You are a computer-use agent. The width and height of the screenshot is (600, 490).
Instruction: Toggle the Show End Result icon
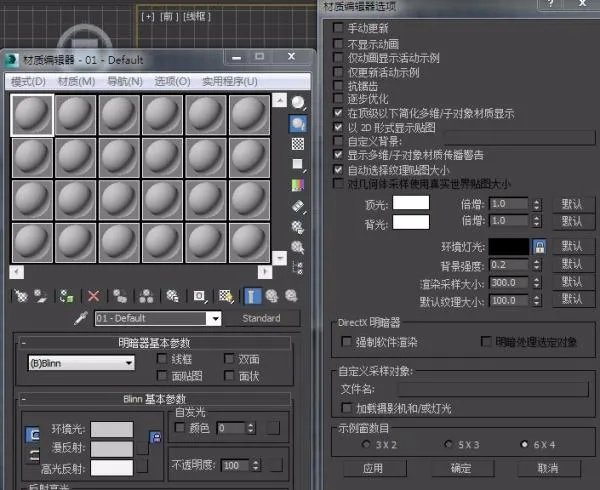pyautogui.click(x=252, y=296)
